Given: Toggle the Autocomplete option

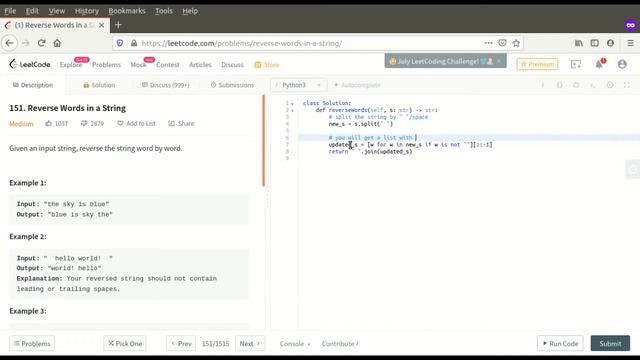Looking at the screenshot, I should click(x=357, y=85).
